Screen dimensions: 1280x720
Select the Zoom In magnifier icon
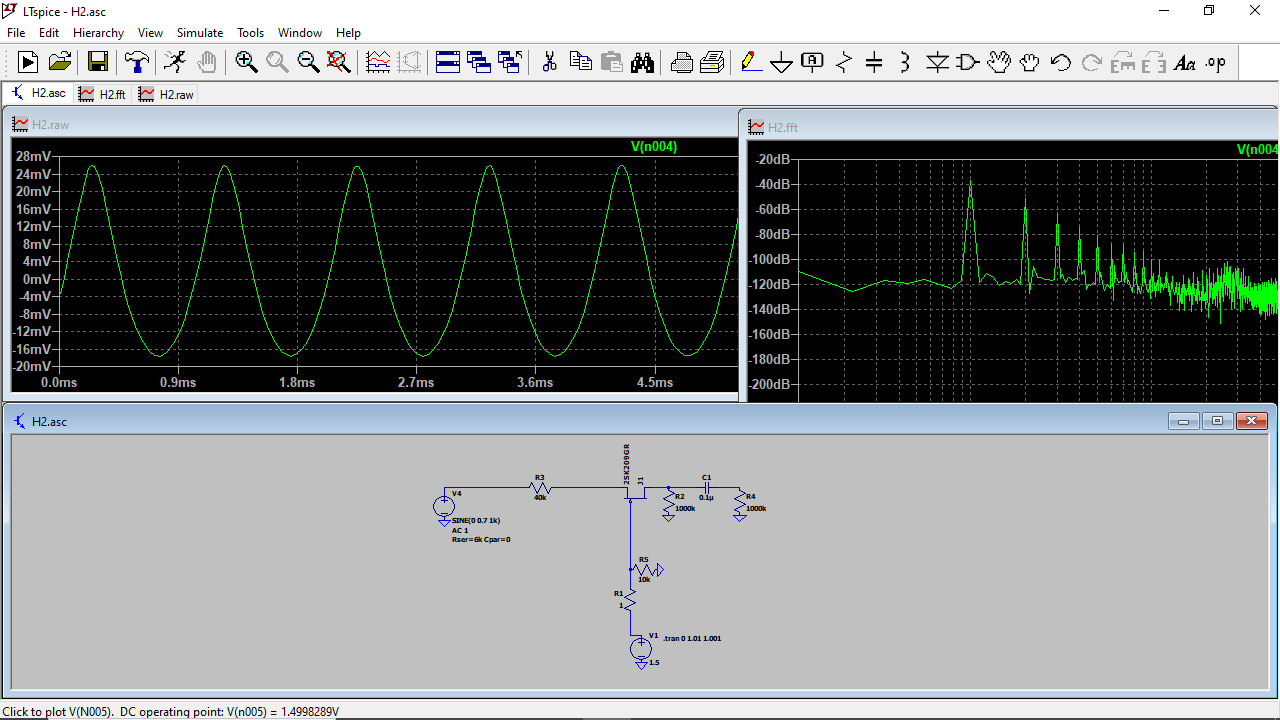(246, 62)
